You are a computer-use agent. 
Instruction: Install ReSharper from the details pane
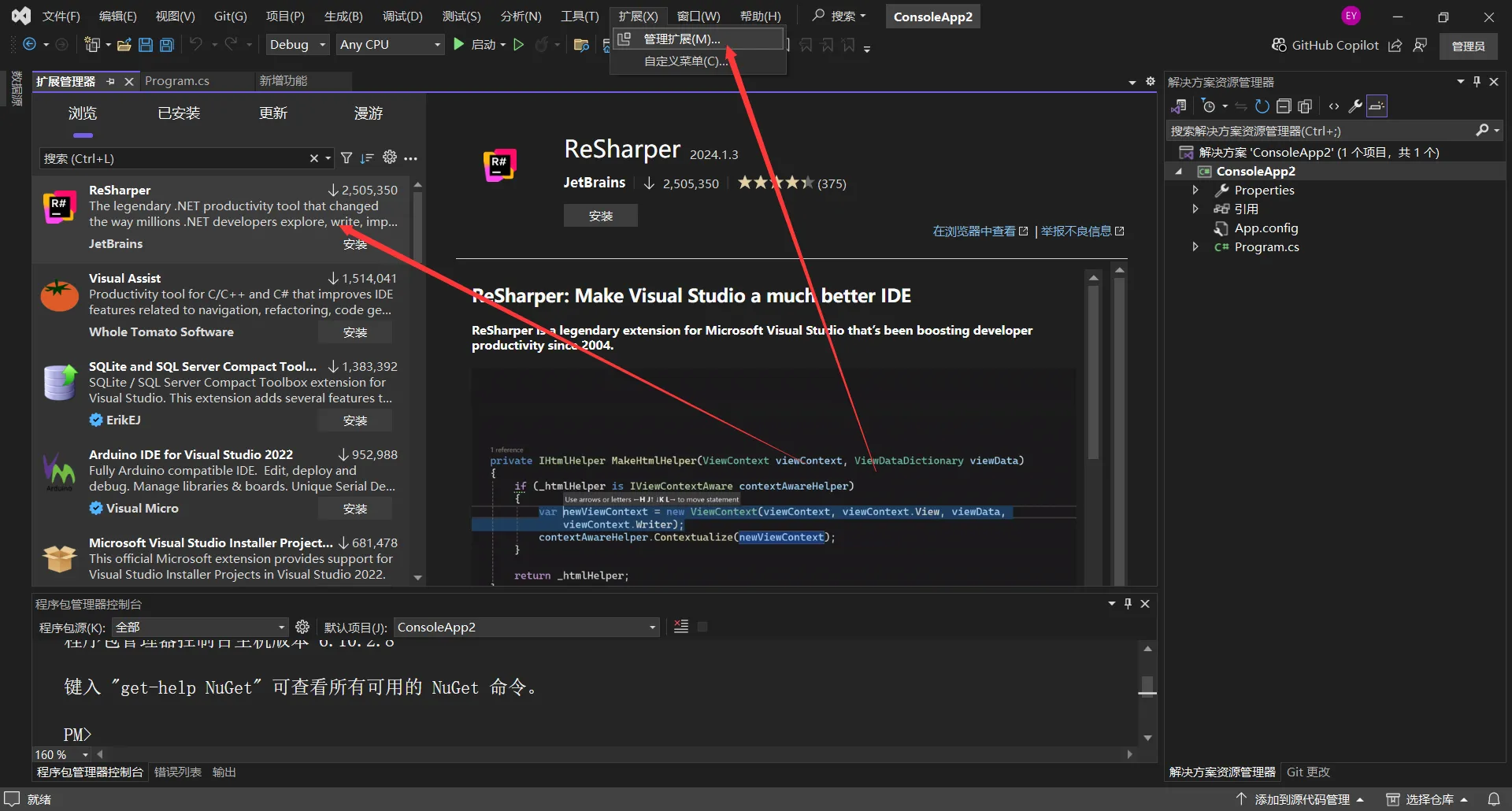pyautogui.click(x=601, y=216)
